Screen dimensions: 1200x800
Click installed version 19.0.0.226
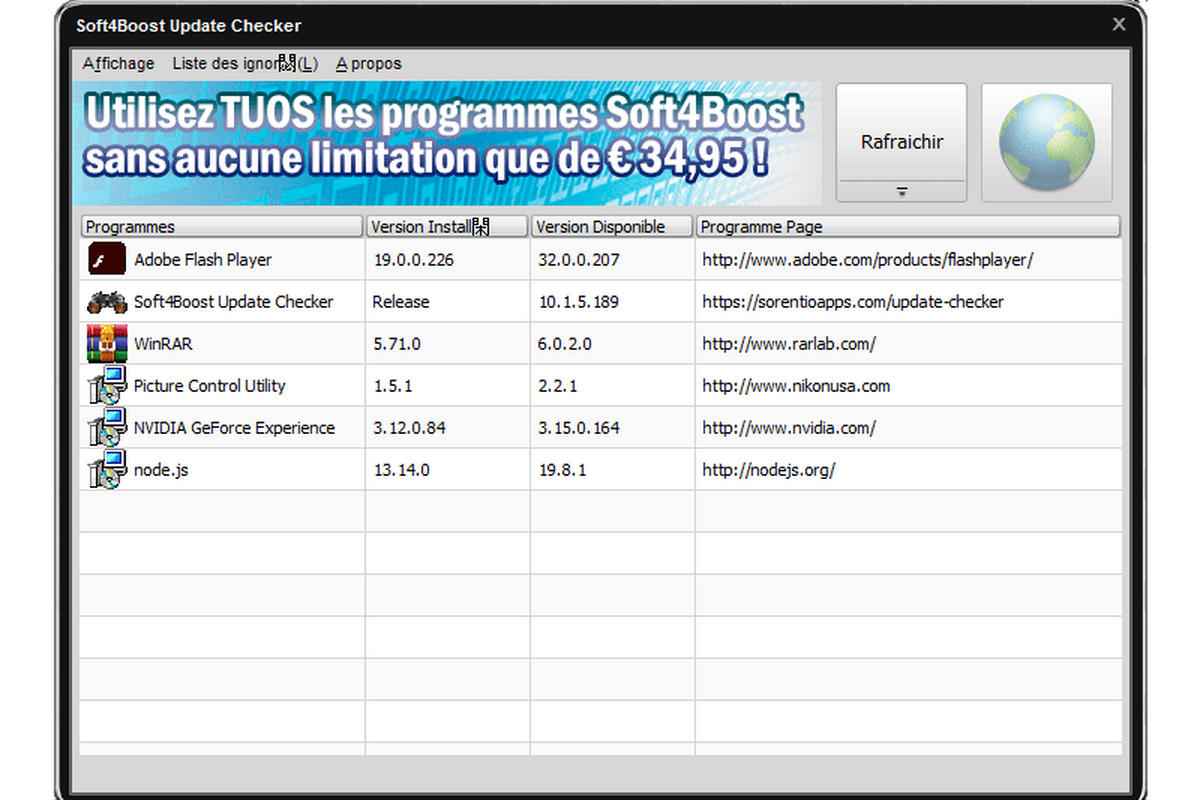(413, 260)
